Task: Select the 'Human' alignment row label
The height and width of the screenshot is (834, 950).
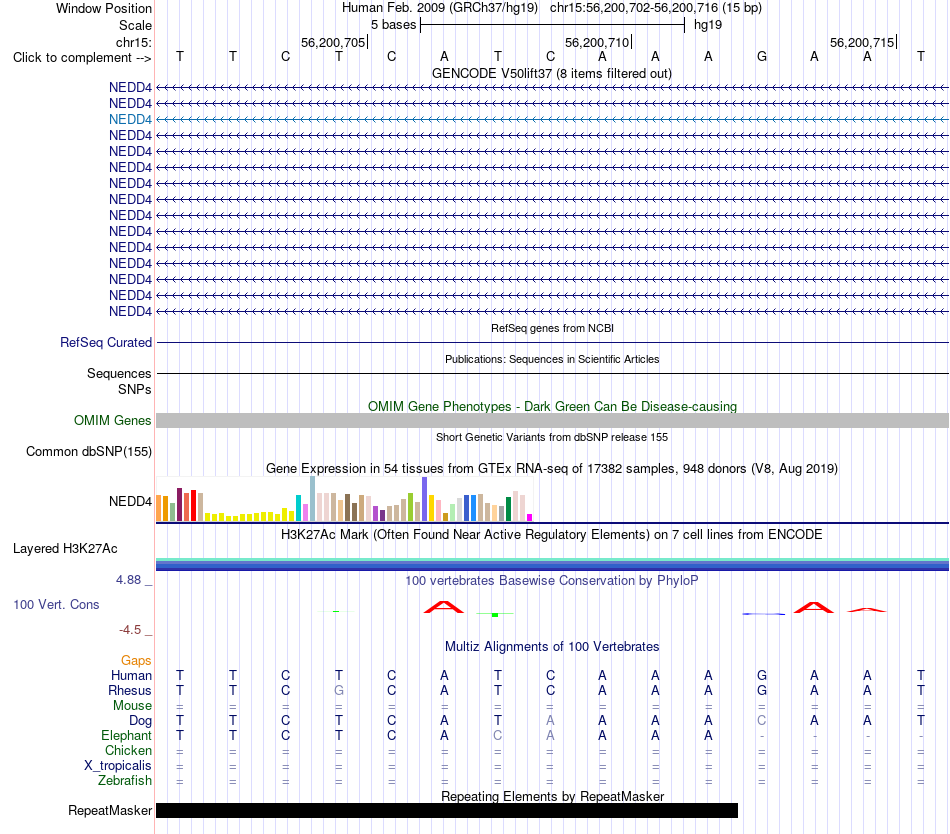Action: [x=131, y=675]
